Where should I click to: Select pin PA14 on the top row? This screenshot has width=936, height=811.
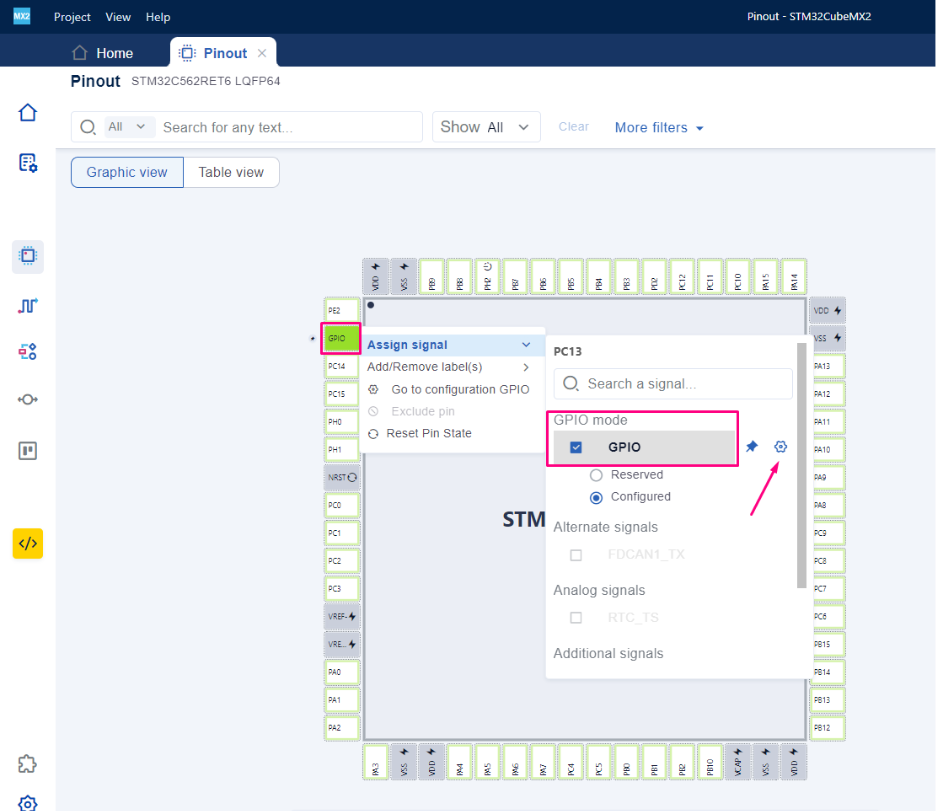tap(794, 276)
